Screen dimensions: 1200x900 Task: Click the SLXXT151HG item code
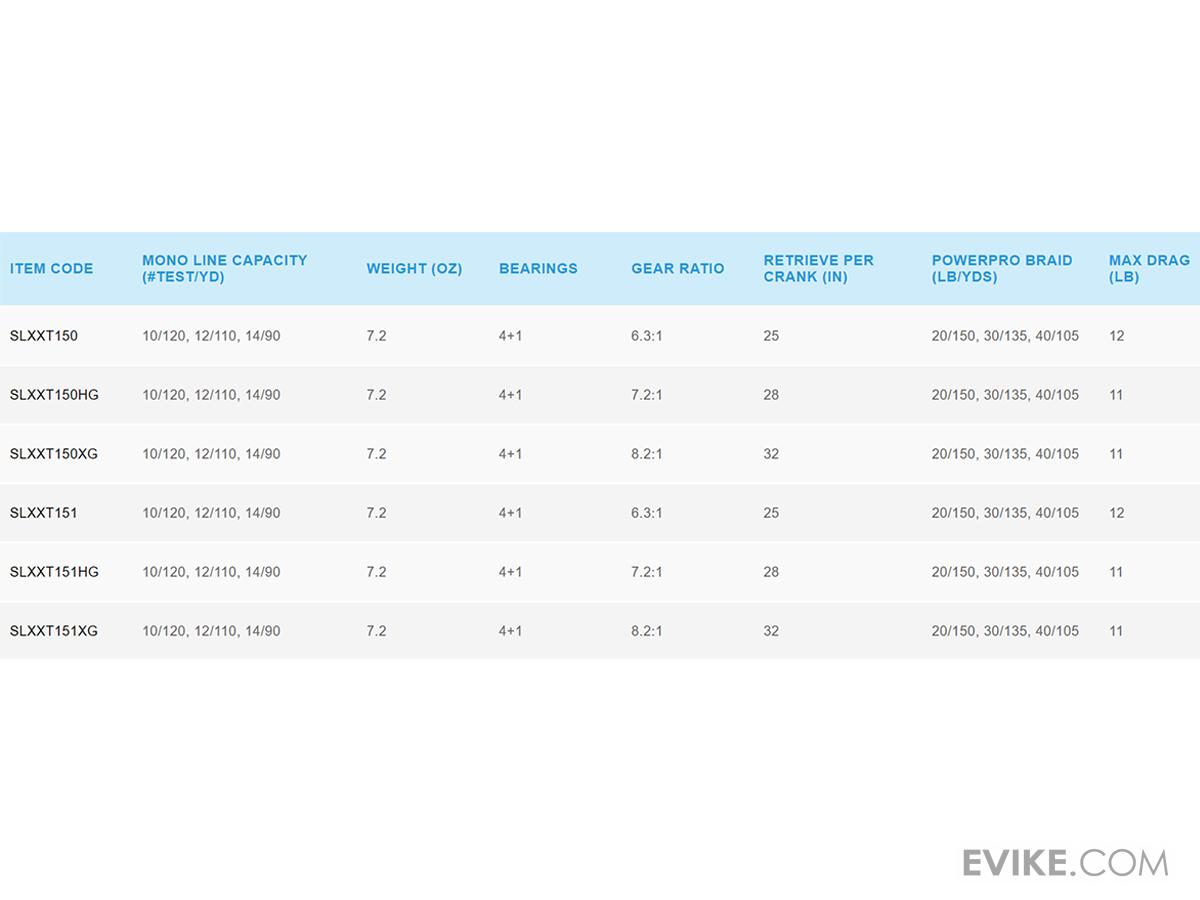[54, 572]
